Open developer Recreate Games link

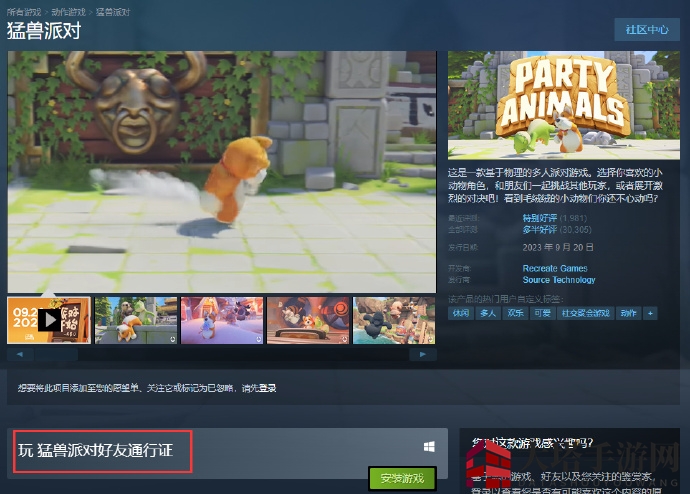[555, 268]
